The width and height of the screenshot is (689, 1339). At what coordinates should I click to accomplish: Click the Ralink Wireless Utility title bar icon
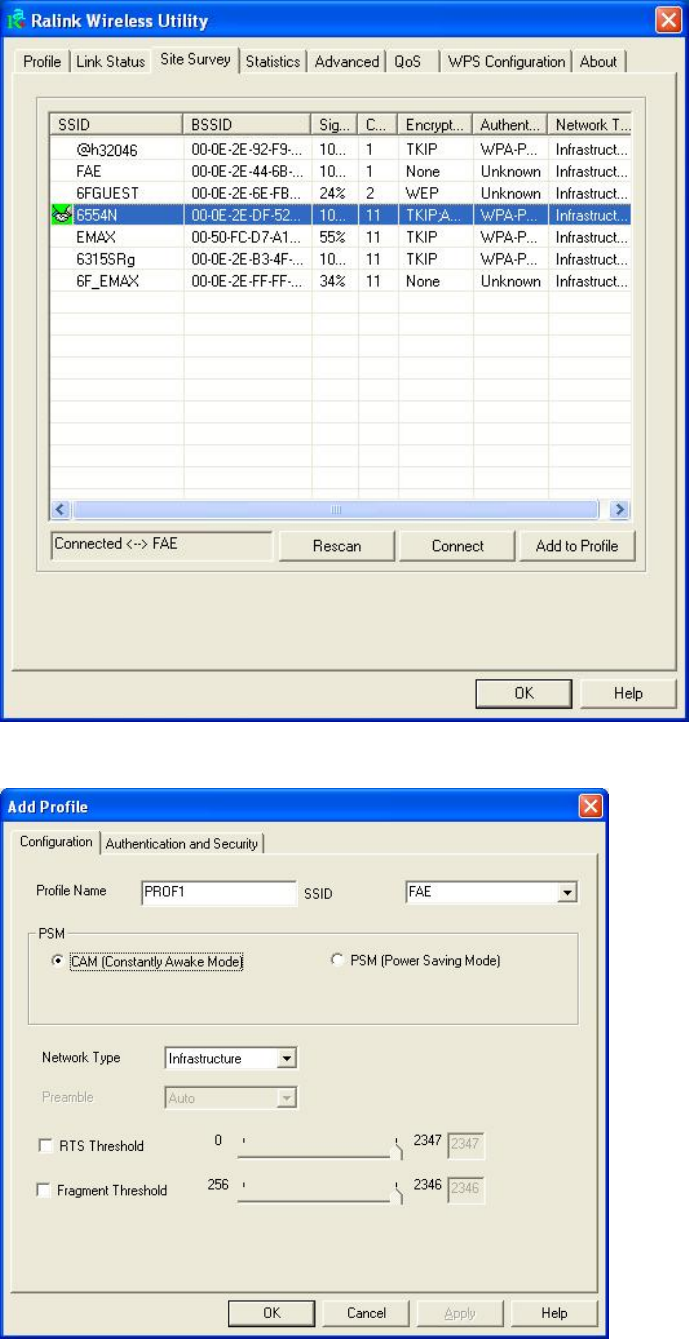[x=17, y=18]
